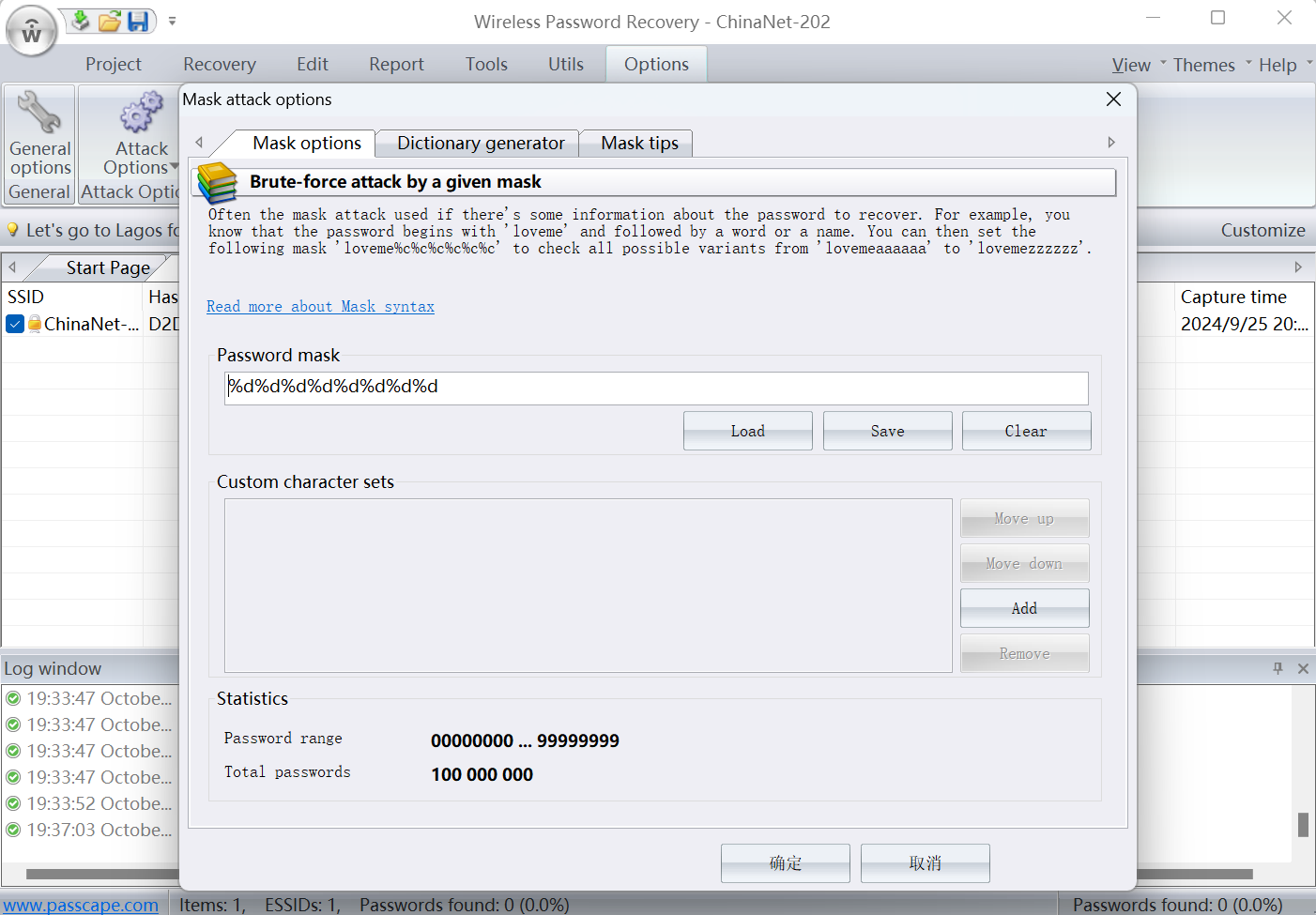Click the round W application menu button
Viewport: 1316px width, 915px height.
pos(31,32)
